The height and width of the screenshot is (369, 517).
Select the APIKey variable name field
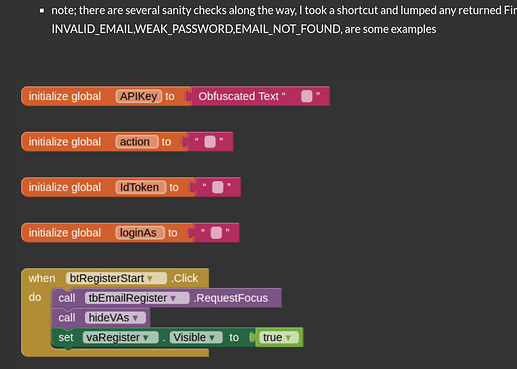(x=139, y=96)
